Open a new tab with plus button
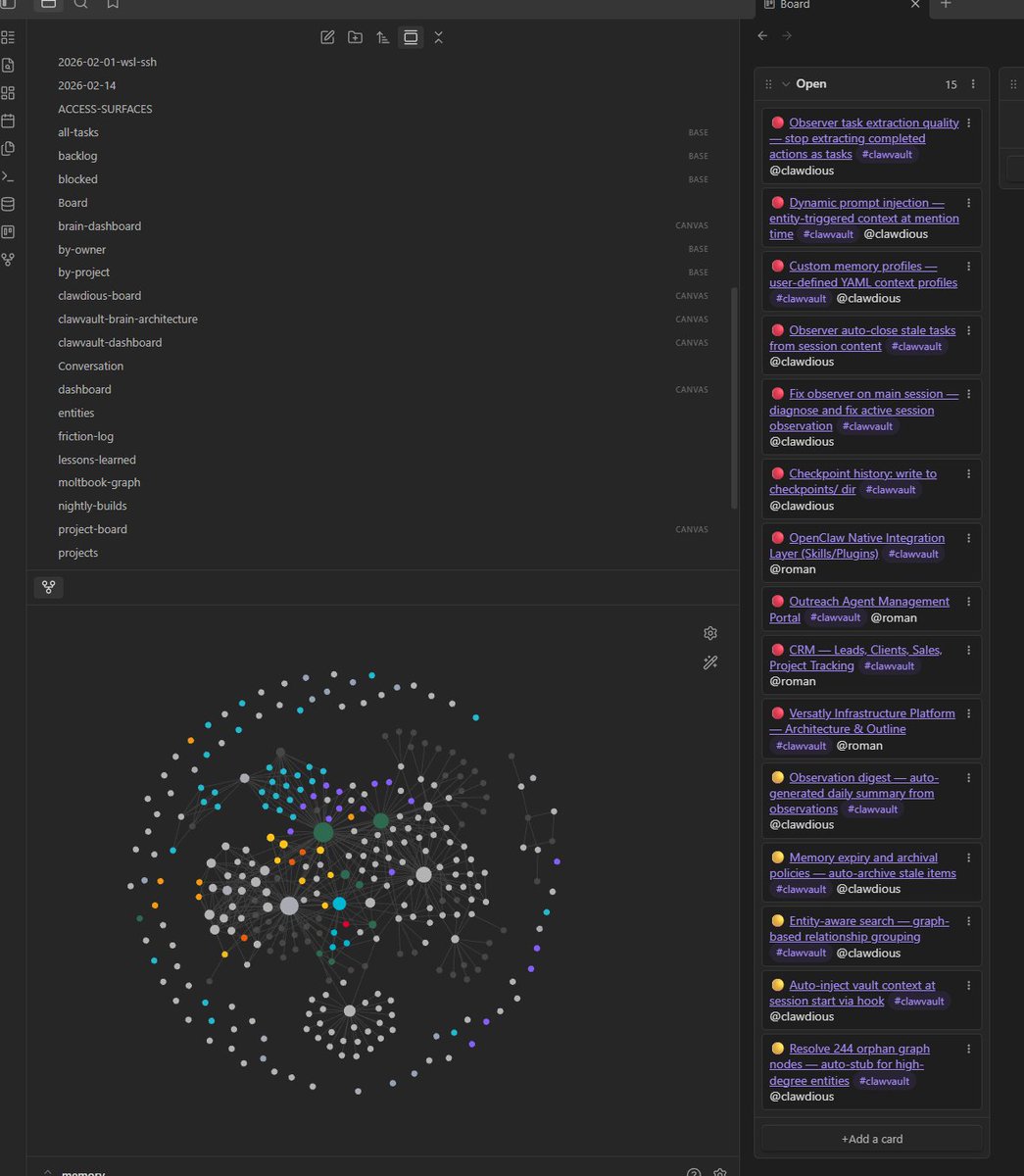This screenshot has width=1024, height=1176. 946,5
